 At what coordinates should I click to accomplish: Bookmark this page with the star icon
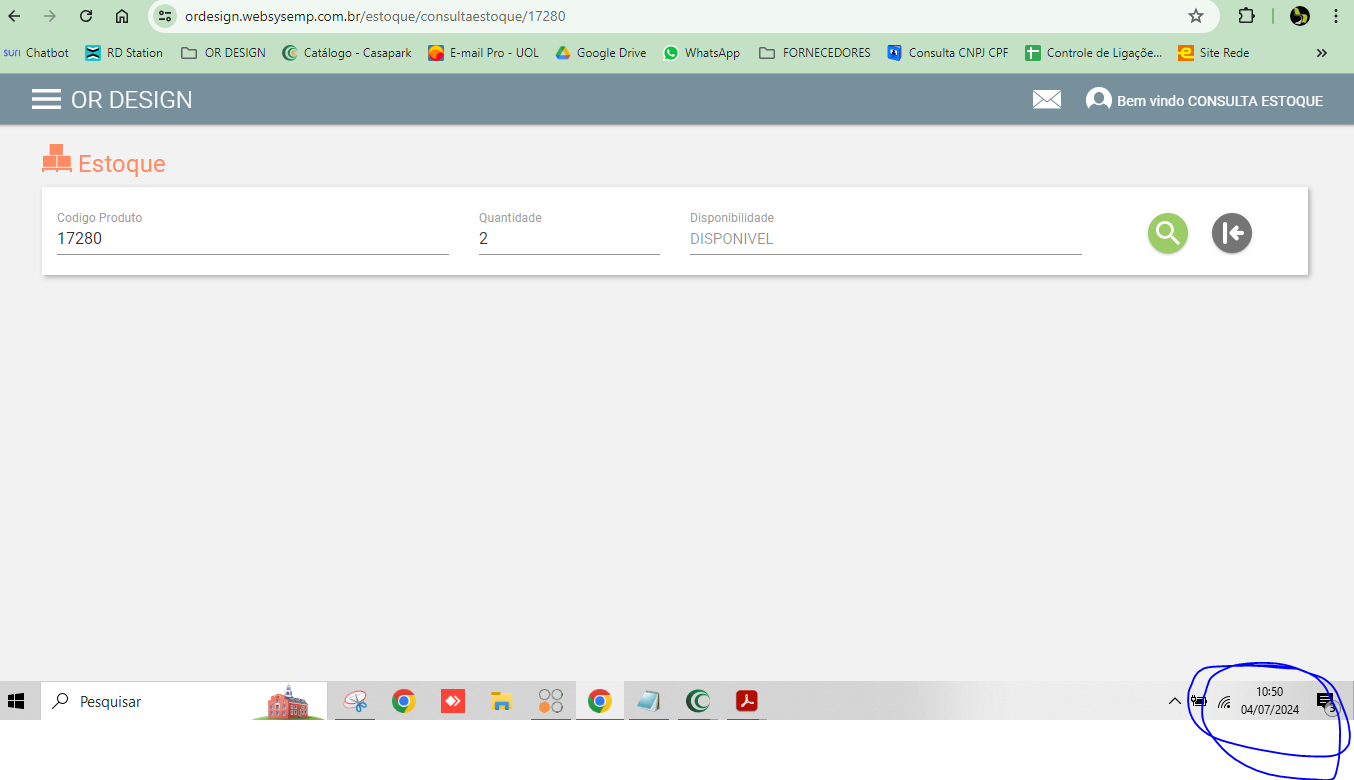pyautogui.click(x=1195, y=16)
